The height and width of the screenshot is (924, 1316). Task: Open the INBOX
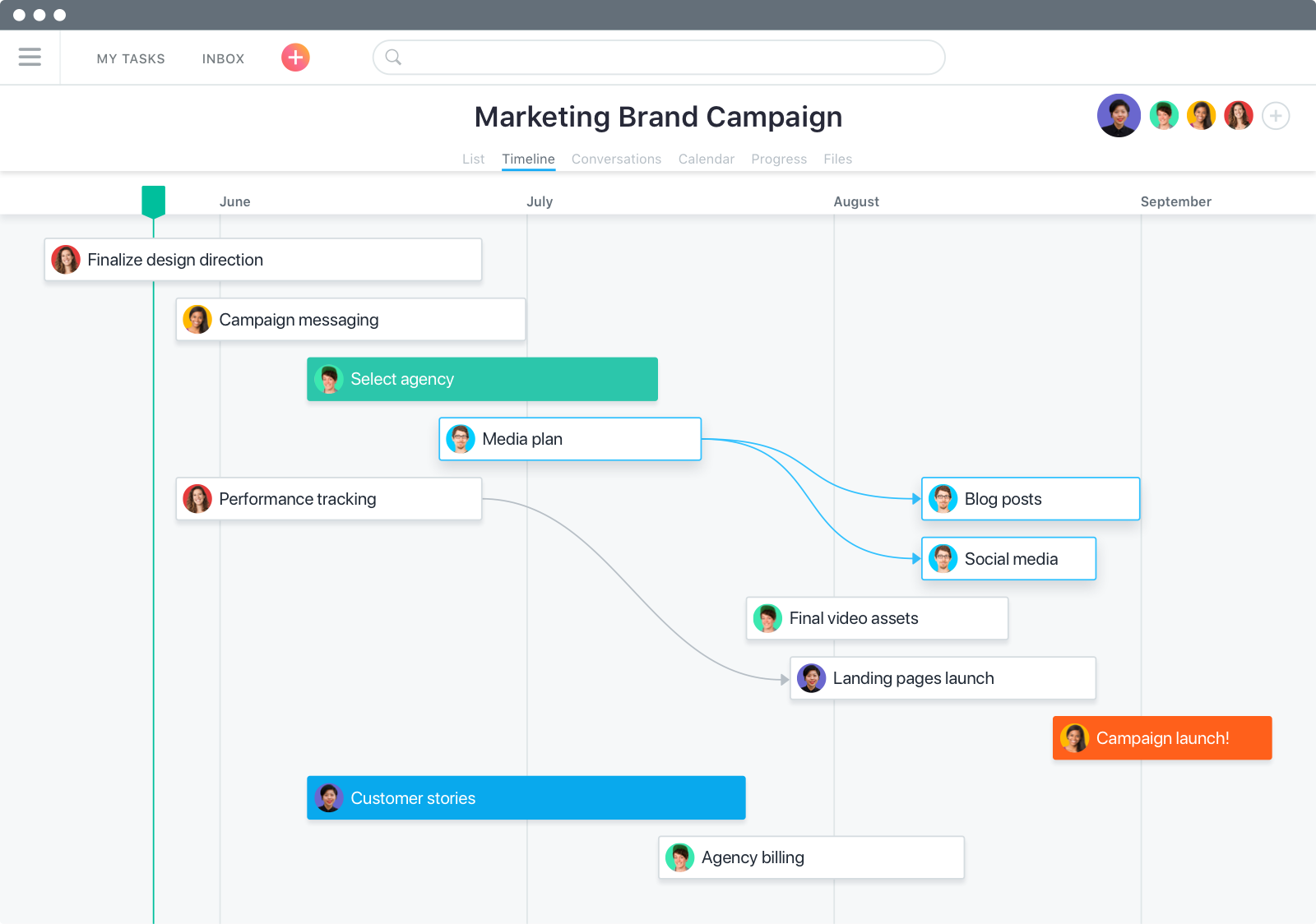pyautogui.click(x=222, y=58)
